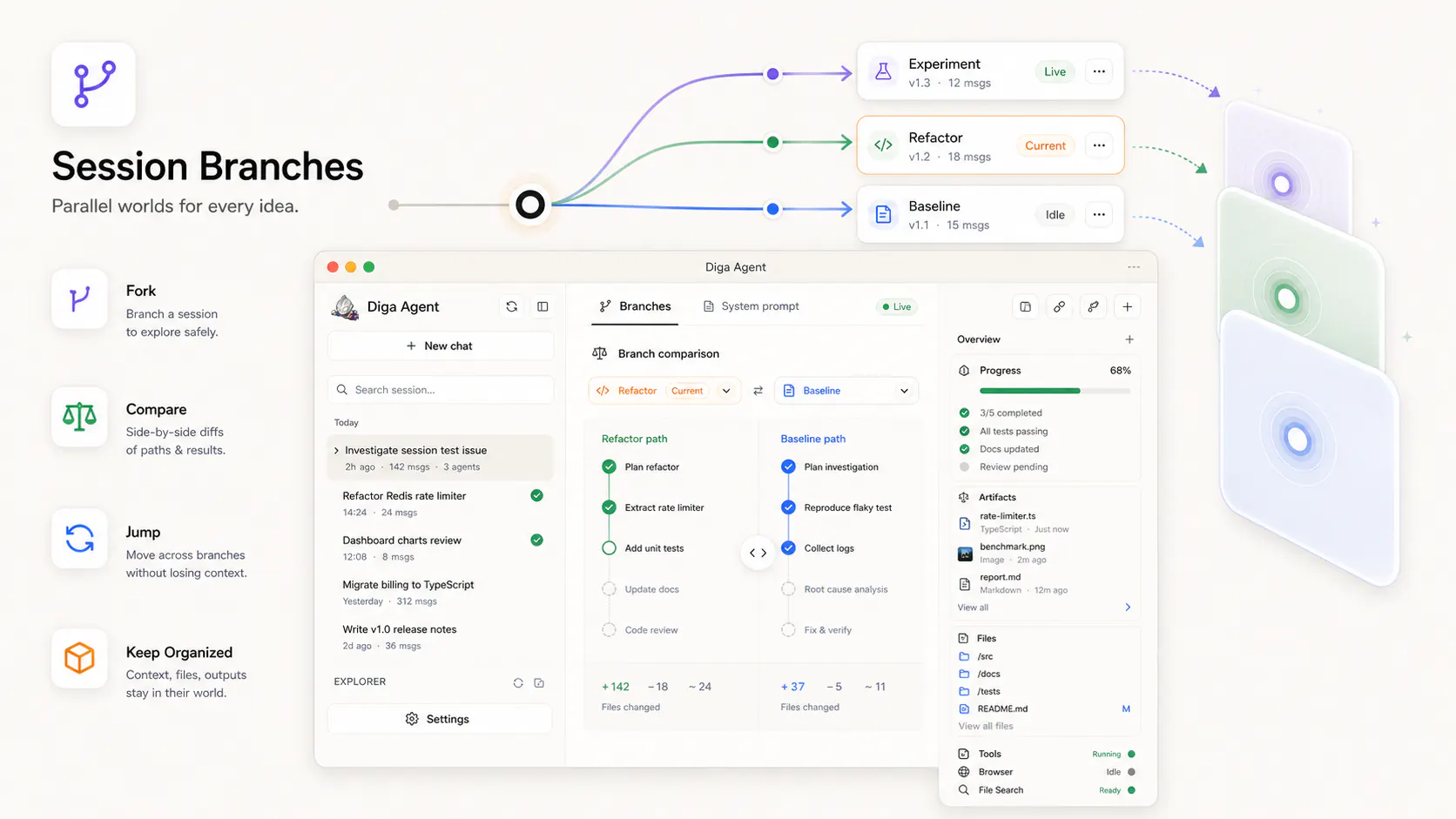Open the Refactor card more options menu
This screenshot has height=819, width=1456.
(1099, 145)
